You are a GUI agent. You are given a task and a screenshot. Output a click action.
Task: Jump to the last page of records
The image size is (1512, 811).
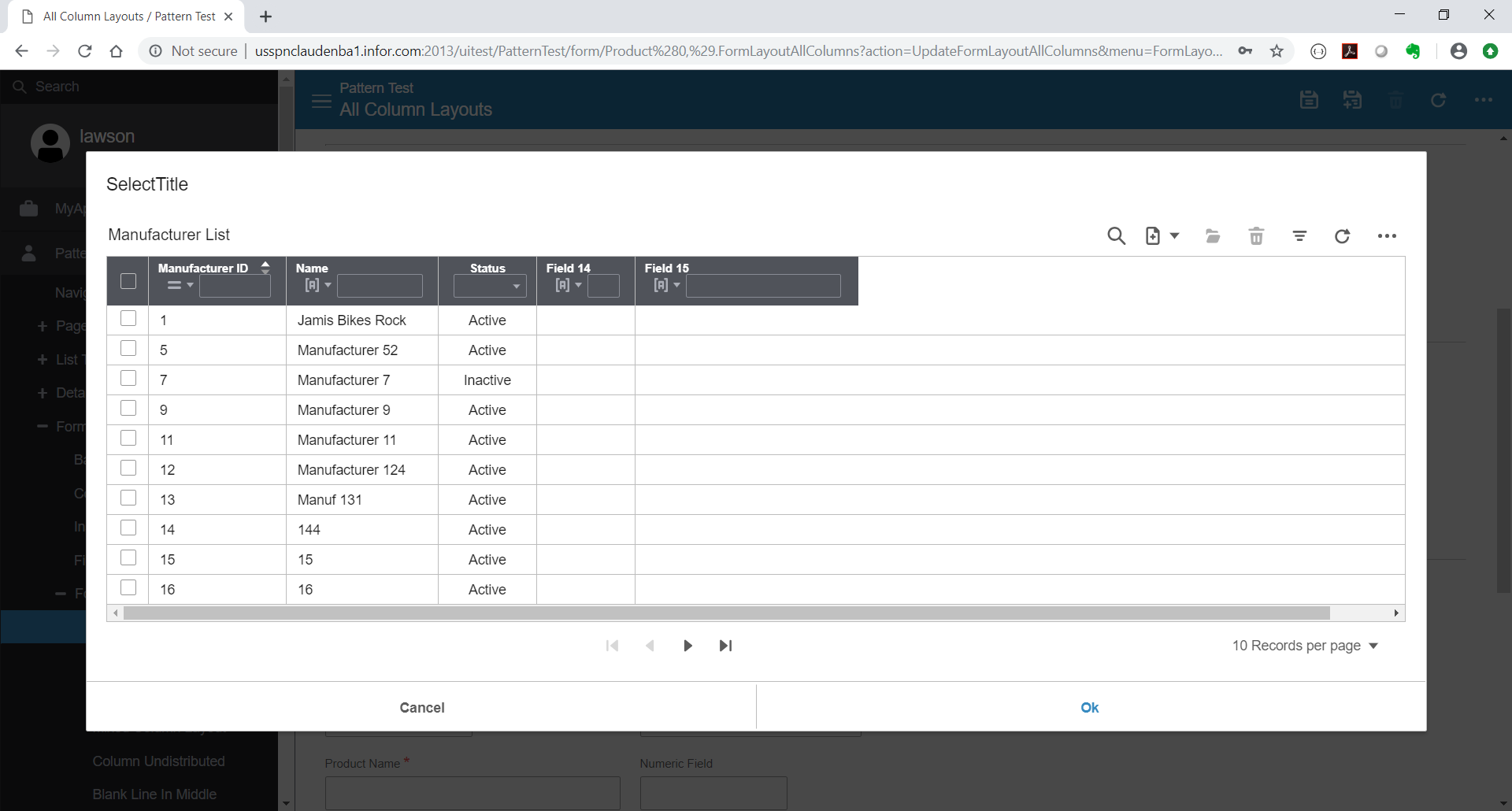point(725,646)
